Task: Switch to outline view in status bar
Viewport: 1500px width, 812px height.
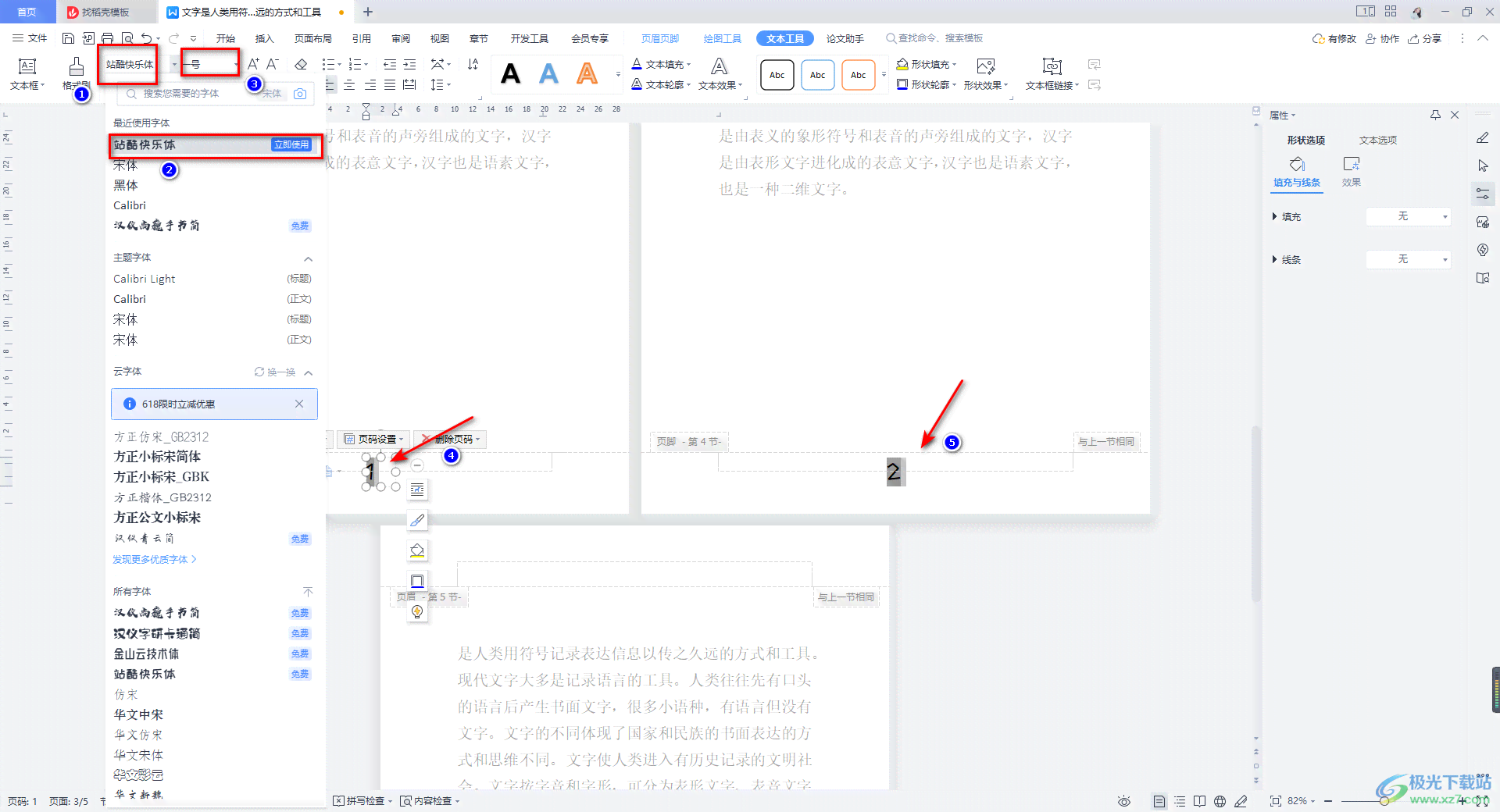Action: (x=1180, y=801)
